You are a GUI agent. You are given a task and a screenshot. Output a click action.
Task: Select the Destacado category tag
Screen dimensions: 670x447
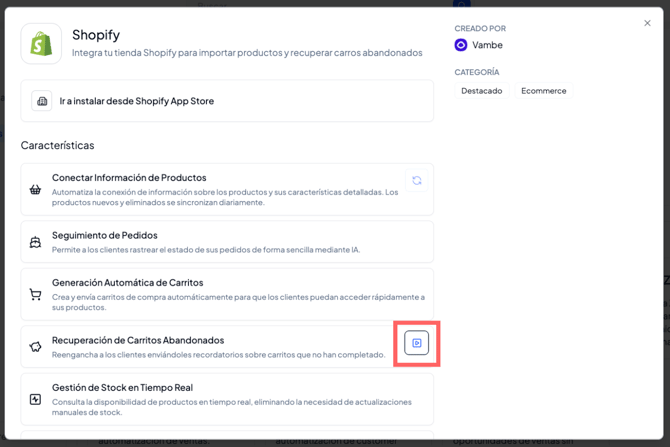pyautogui.click(x=481, y=91)
